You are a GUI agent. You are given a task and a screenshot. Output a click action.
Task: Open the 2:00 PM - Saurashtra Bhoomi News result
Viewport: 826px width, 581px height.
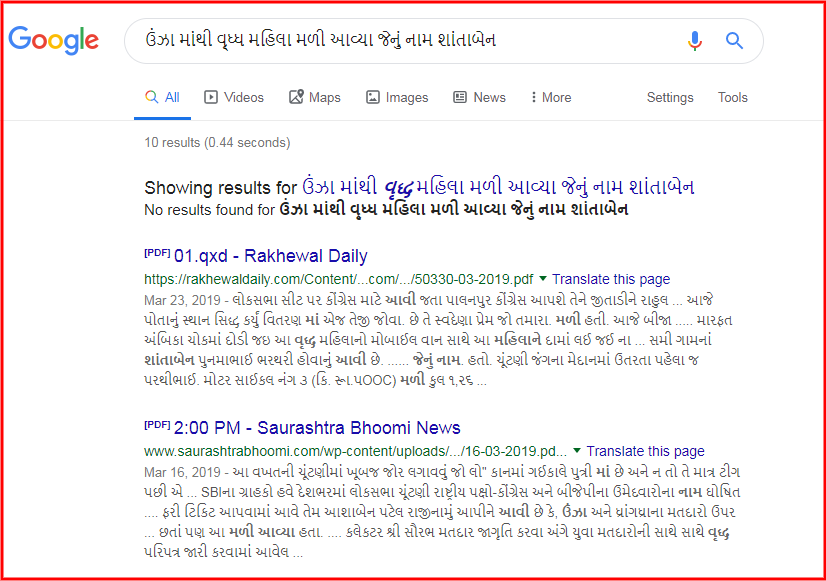(317, 428)
